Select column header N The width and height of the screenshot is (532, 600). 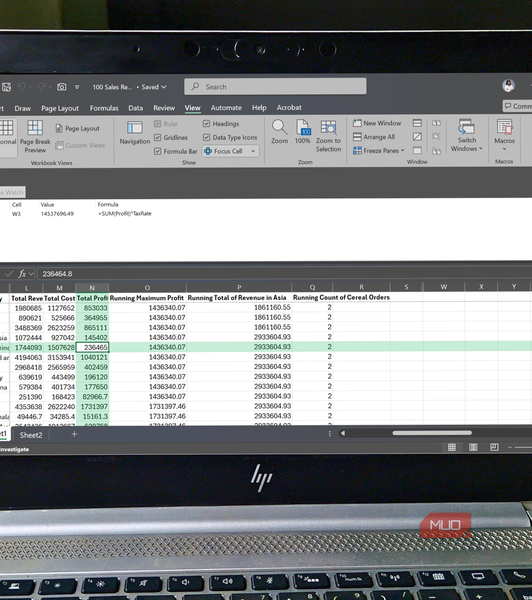[x=92, y=288]
